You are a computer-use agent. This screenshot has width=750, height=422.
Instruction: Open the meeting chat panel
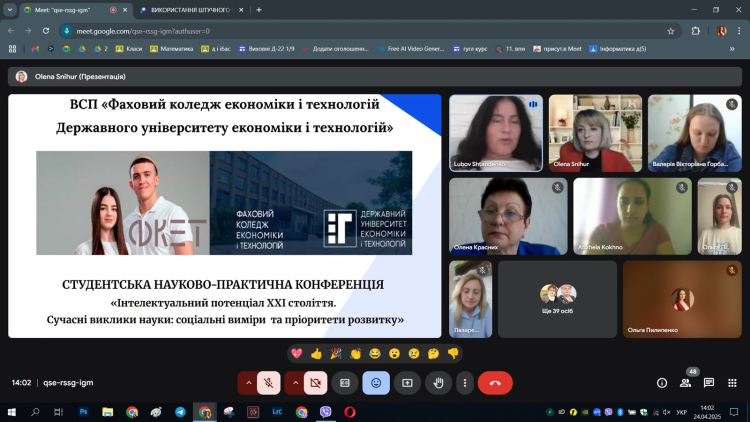tap(709, 382)
